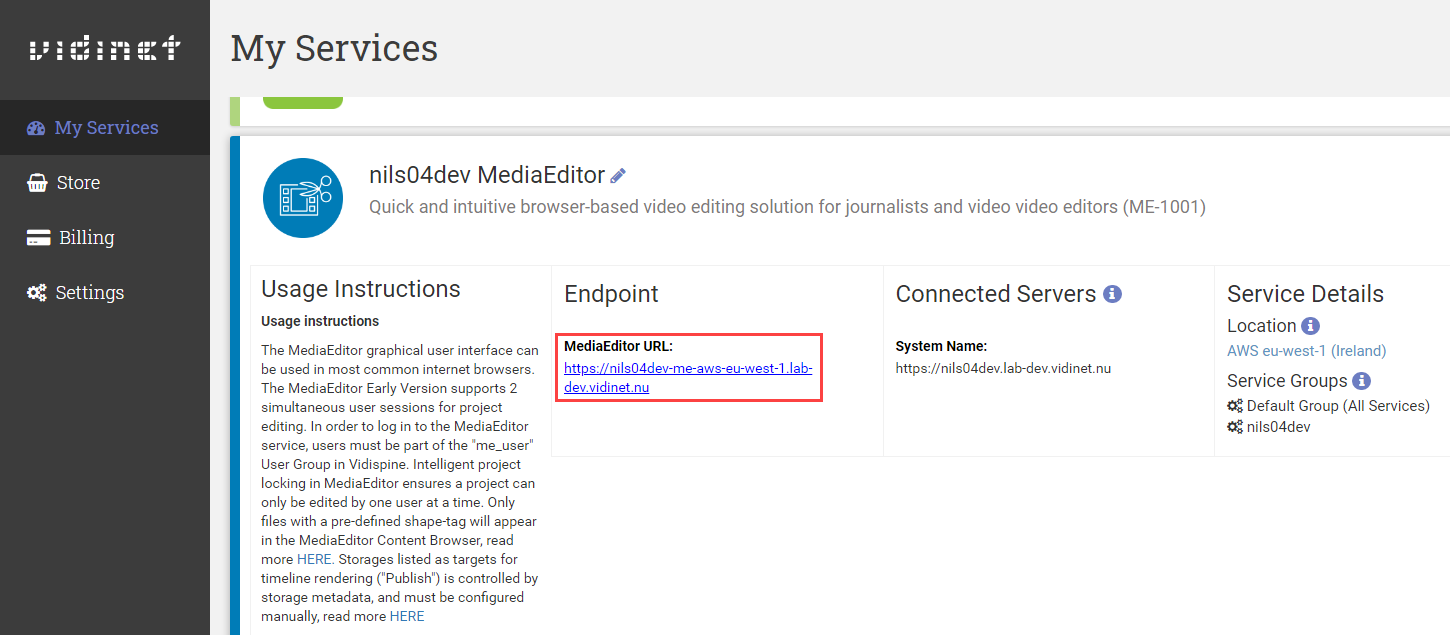Click the vidinet logo
The height and width of the screenshot is (635, 1450).
104,48
